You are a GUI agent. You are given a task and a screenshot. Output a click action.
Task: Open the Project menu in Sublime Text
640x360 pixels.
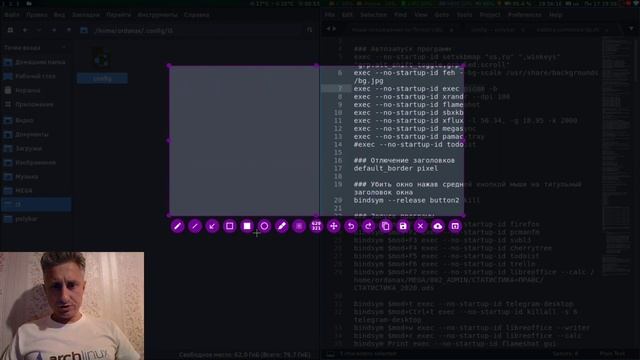click(x=490, y=15)
